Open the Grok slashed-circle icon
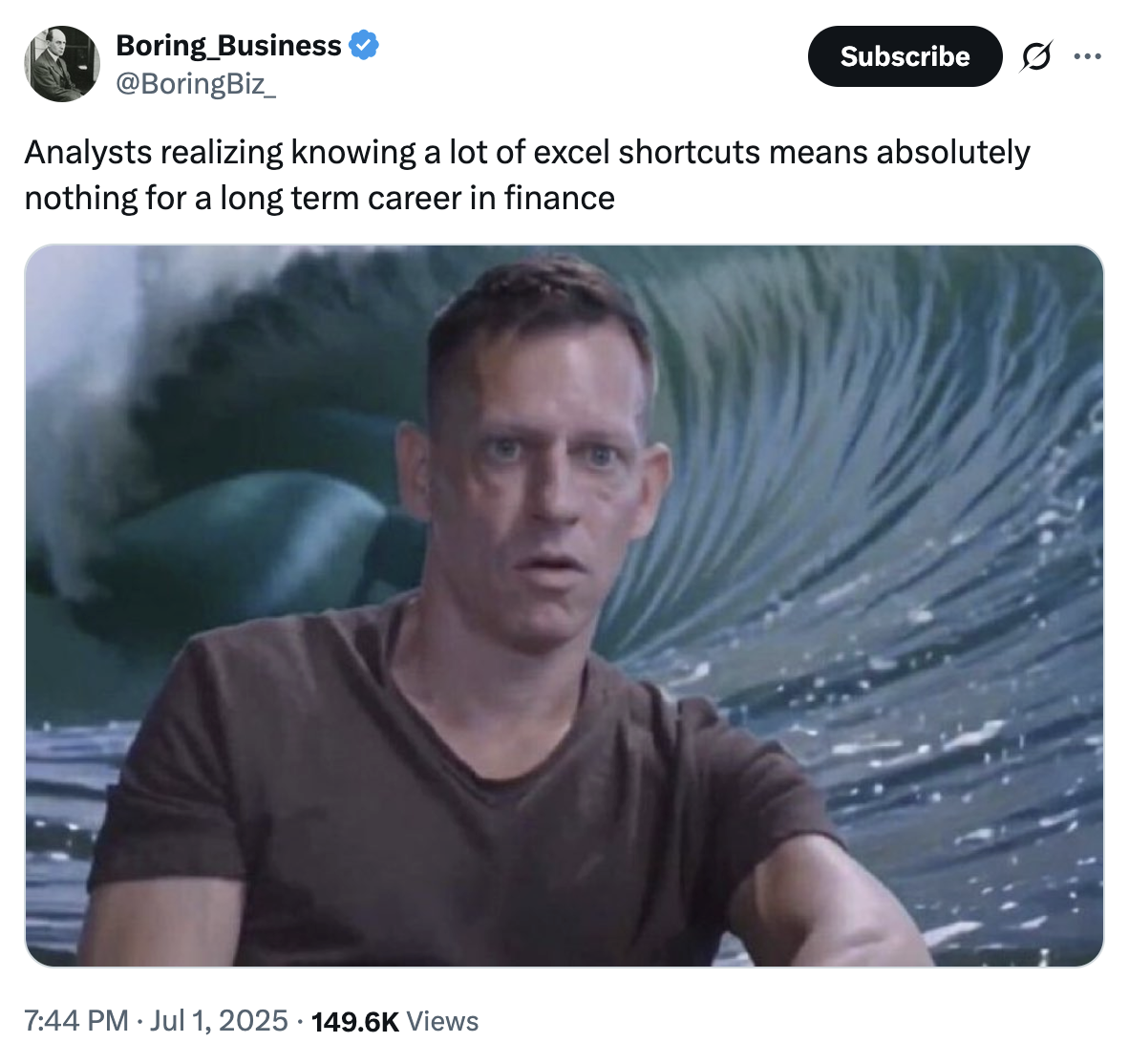This screenshot has height=1064, width=1129. click(x=1036, y=56)
